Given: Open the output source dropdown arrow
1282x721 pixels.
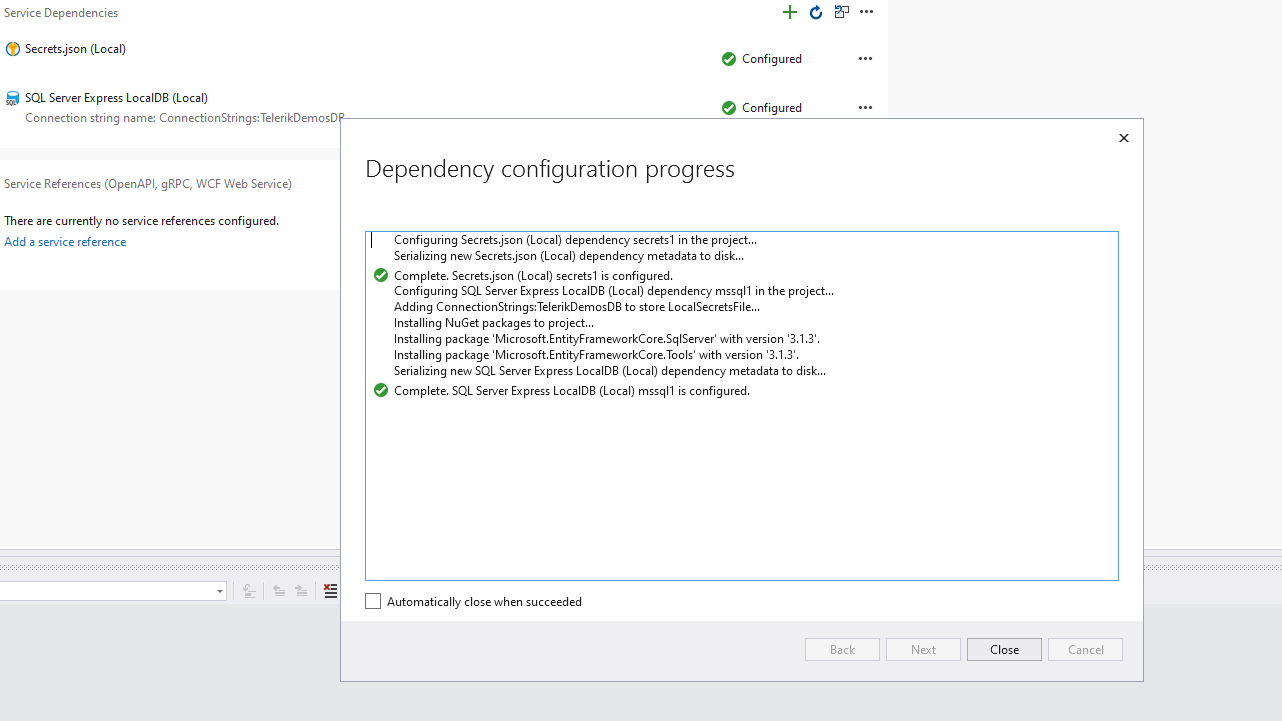Looking at the screenshot, I should coord(219,592).
